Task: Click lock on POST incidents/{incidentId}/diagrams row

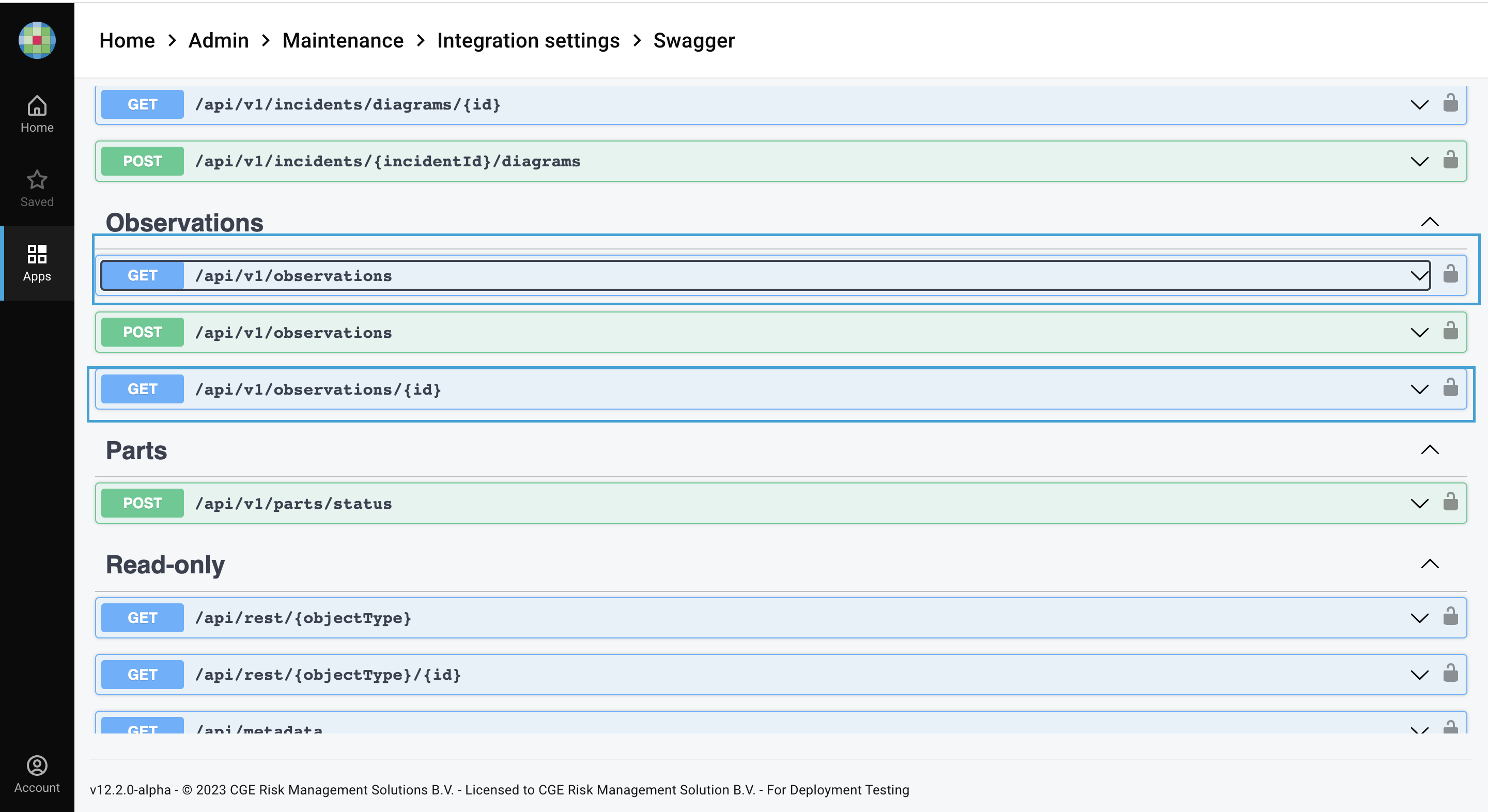Action: tap(1450, 160)
